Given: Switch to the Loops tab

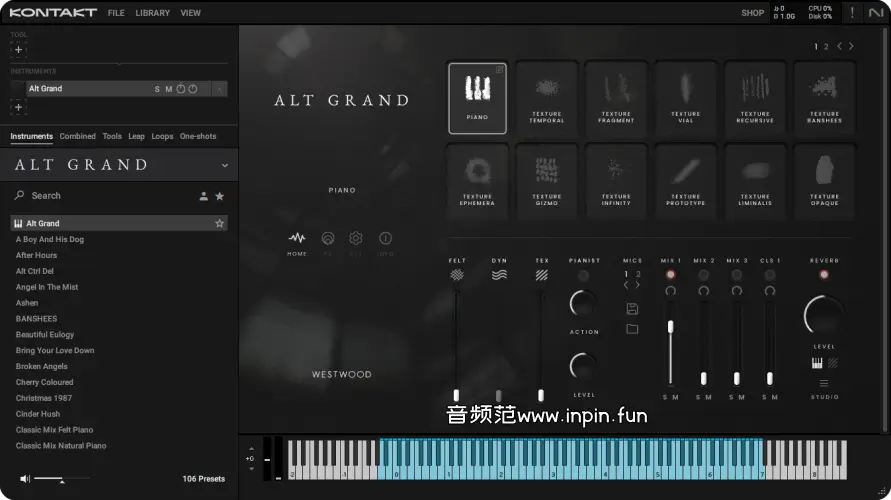Looking at the screenshot, I should point(162,136).
